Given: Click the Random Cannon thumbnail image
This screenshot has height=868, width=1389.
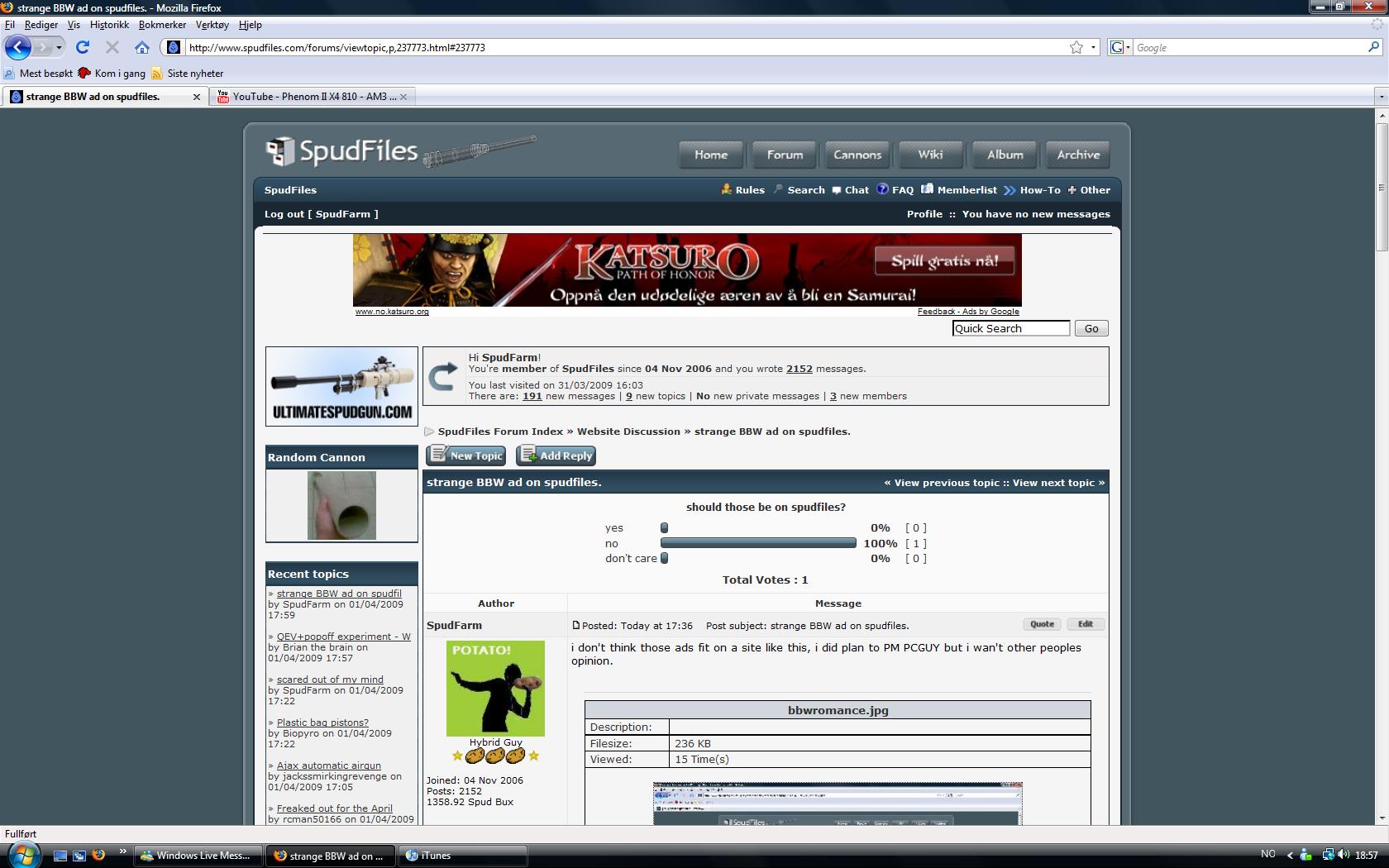Looking at the screenshot, I should [341, 505].
